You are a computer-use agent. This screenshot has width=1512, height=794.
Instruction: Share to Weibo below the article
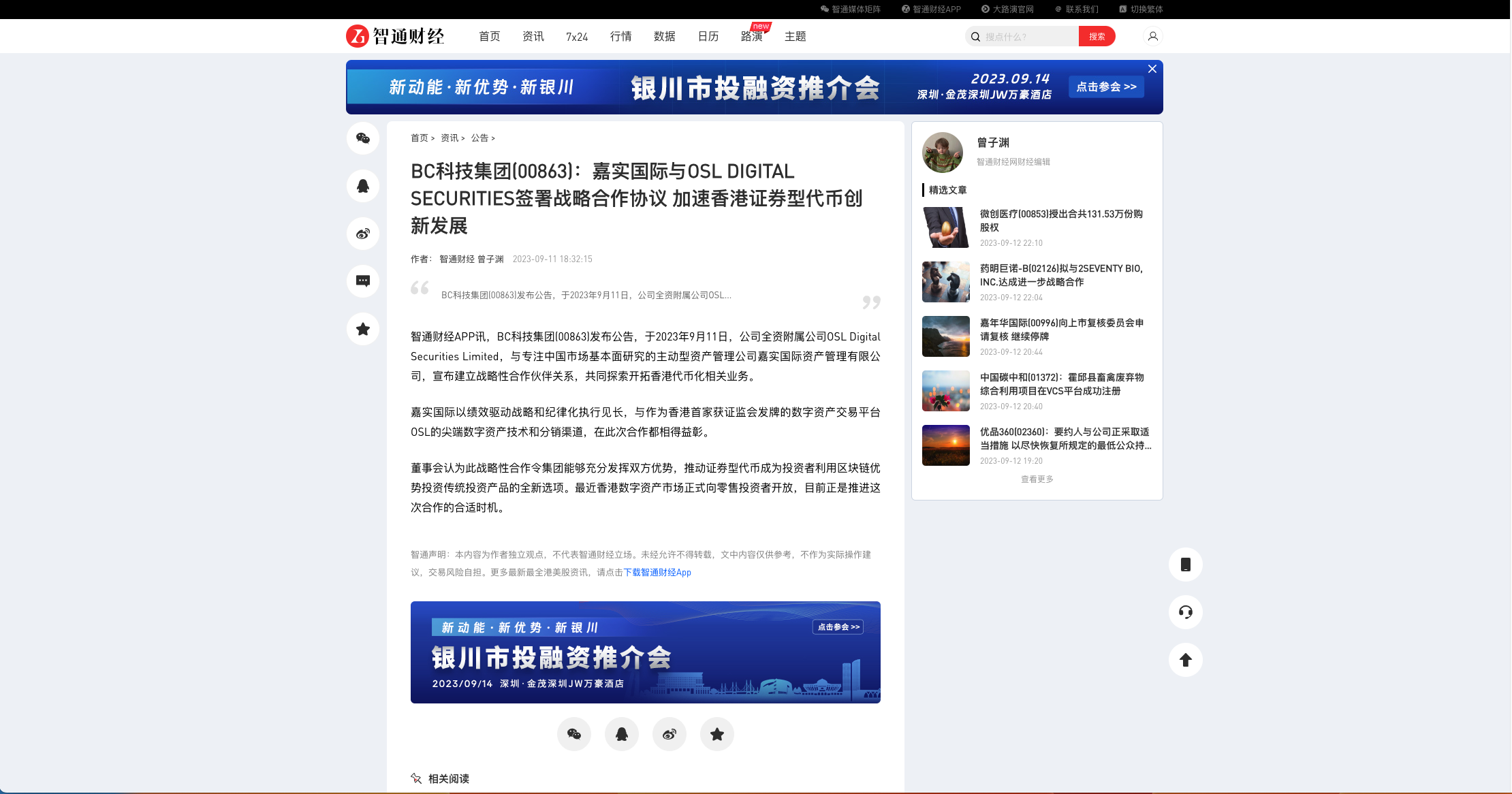click(670, 734)
